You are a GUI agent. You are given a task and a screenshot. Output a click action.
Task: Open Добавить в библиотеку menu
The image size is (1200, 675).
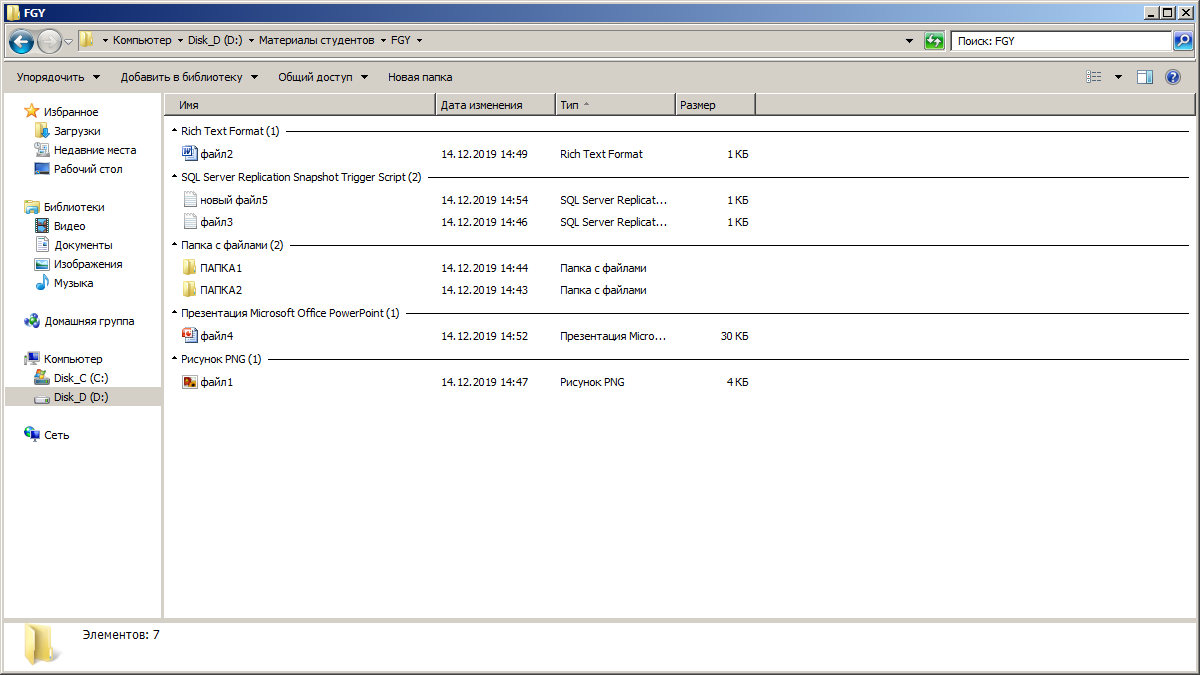point(189,77)
